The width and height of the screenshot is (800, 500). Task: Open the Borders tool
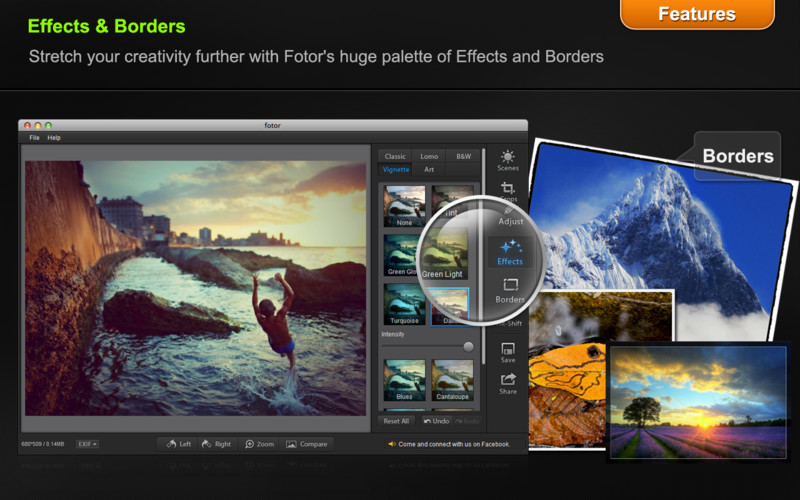tap(510, 291)
